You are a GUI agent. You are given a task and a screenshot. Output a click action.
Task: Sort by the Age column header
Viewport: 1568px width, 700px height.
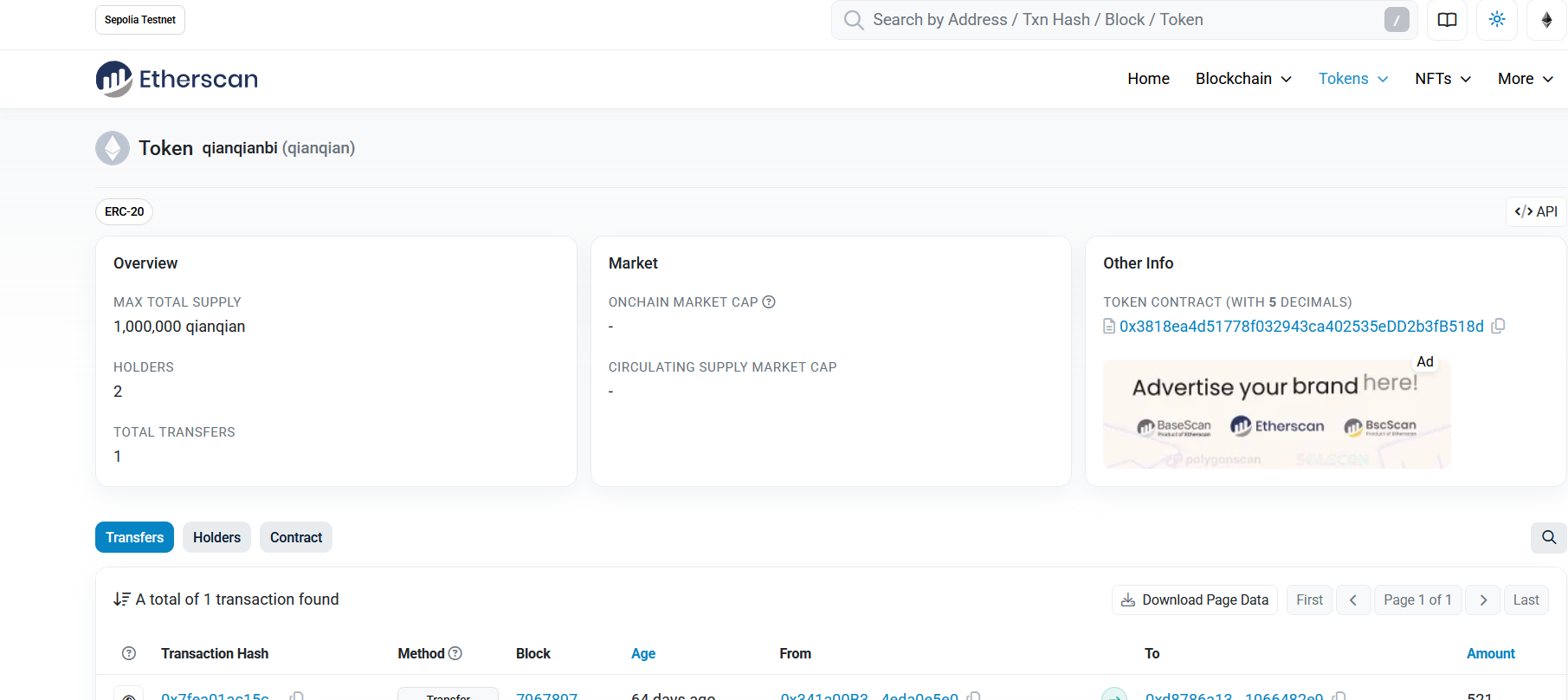[x=643, y=653]
